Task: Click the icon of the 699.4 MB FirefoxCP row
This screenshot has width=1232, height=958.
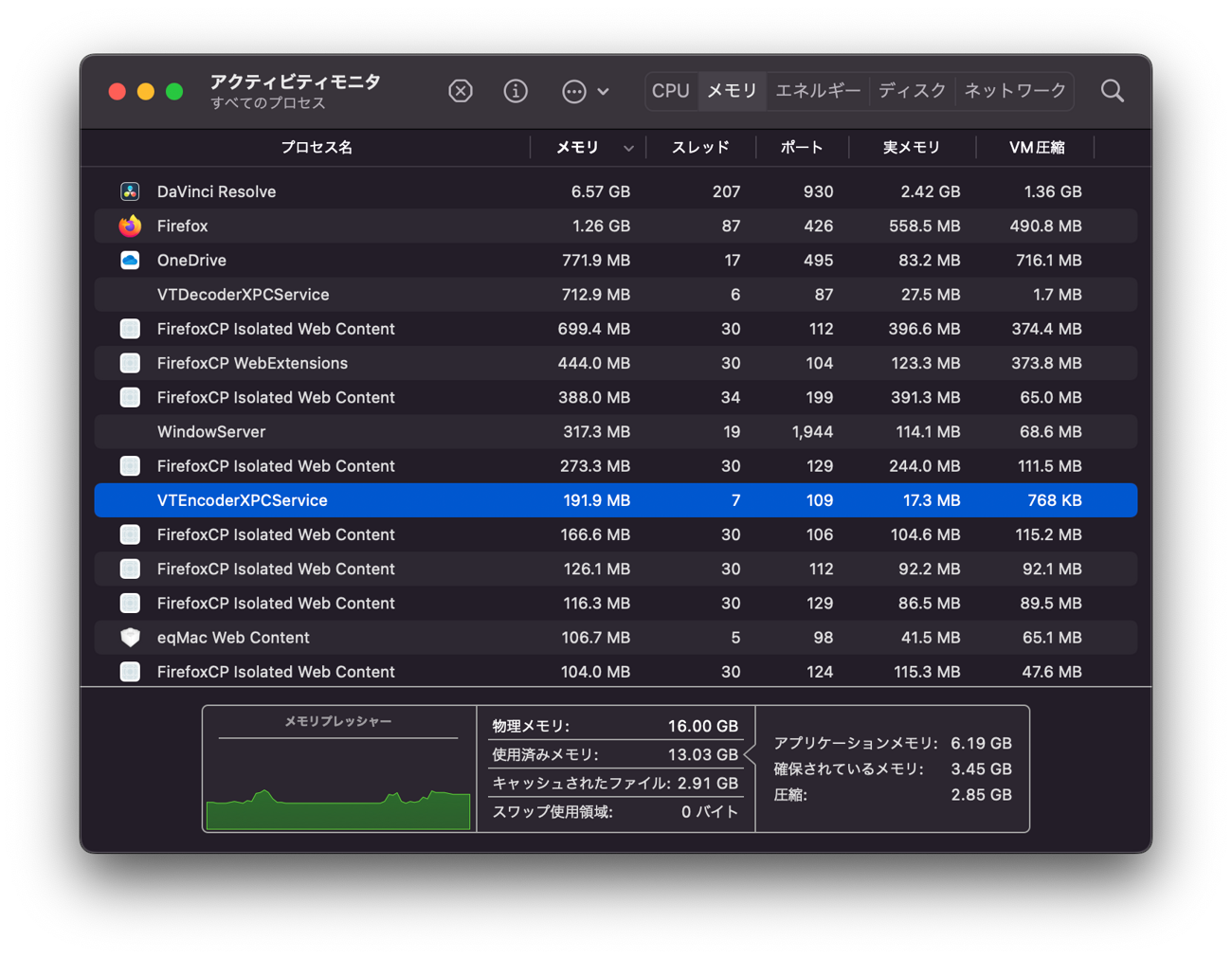Action: pos(130,329)
